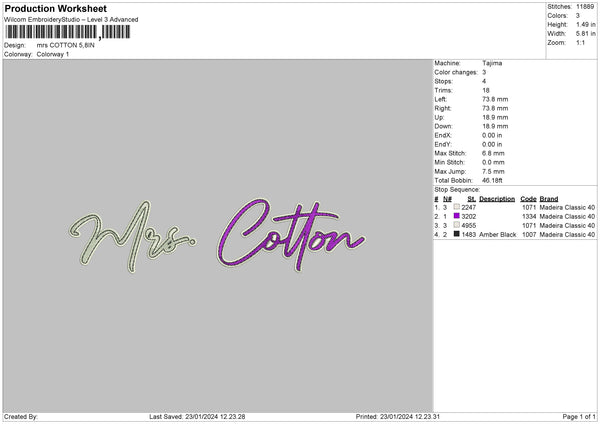Click the Amber Black description

pyautogui.click(x=497, y=235)
